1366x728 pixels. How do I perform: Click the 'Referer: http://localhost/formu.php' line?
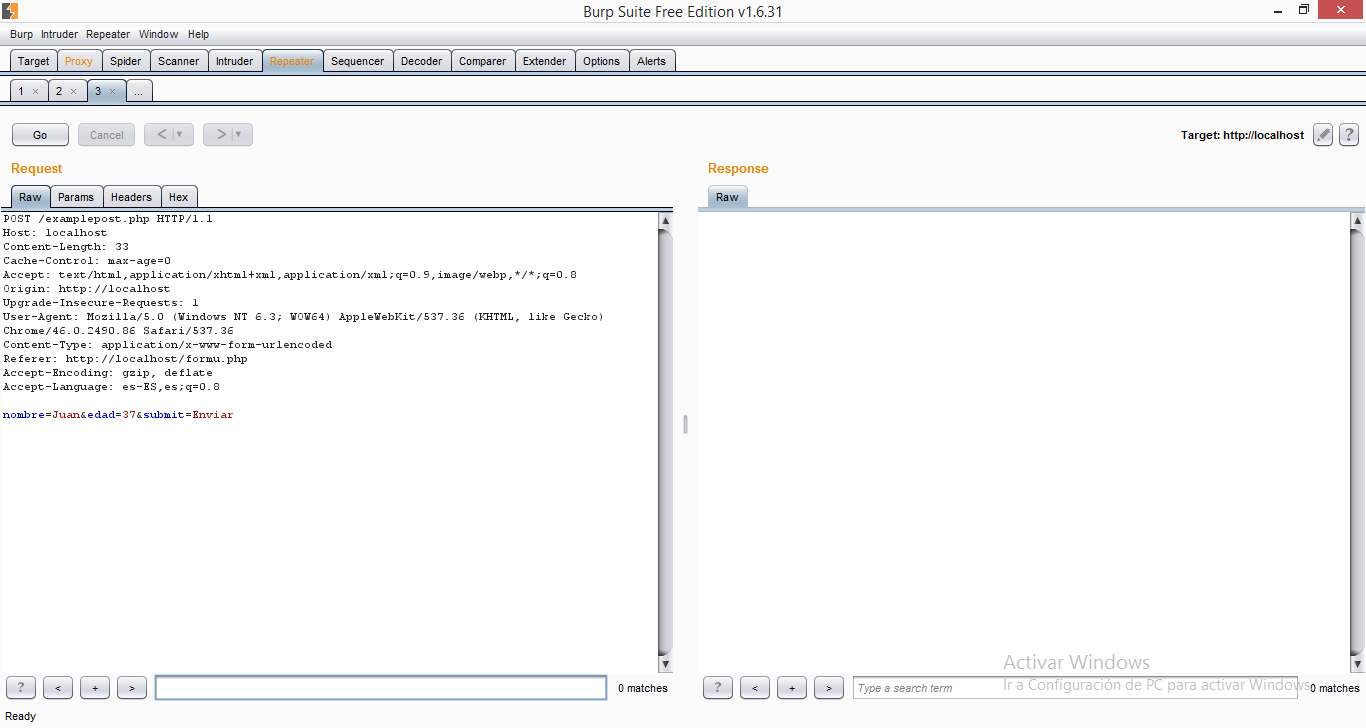pos(125,358)
